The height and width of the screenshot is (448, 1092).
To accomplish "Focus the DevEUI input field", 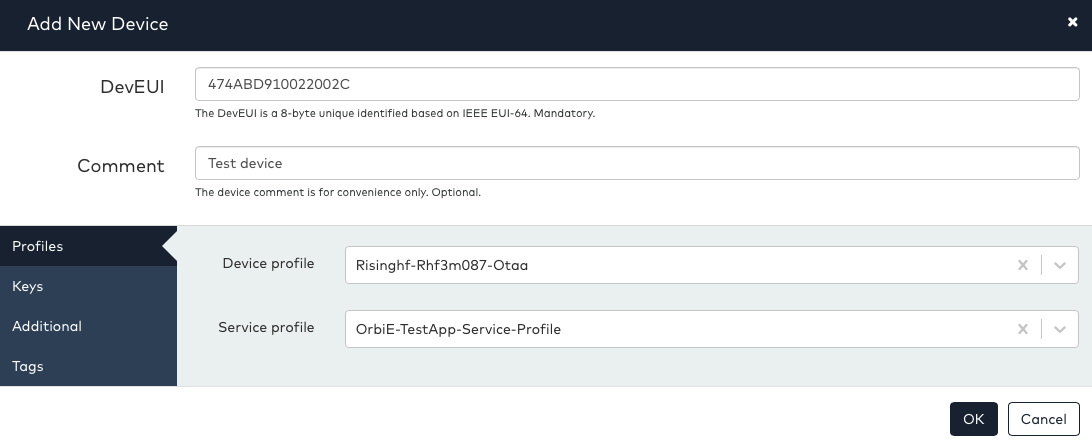I will pyautogui.click(x=637, y=84).
